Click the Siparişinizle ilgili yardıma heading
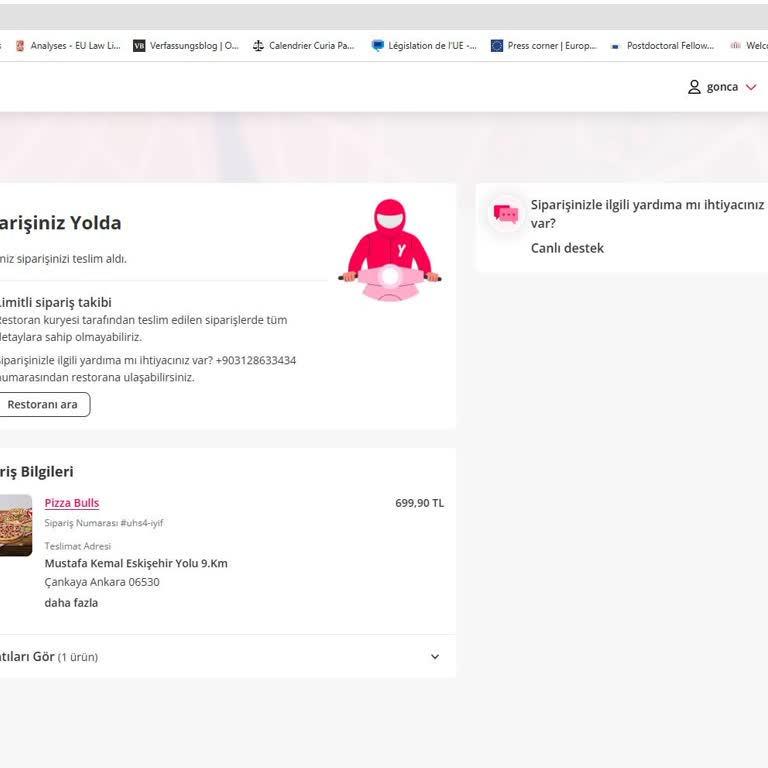 pyautogui.click(x=647, y=214)
